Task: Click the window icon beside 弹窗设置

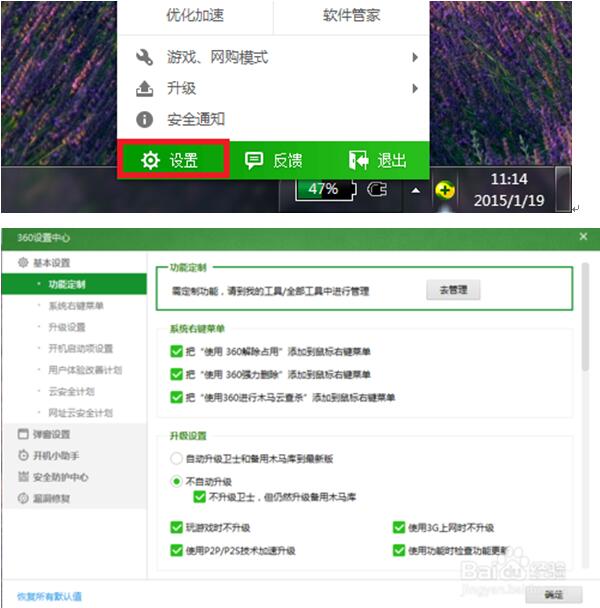Action: pos(23,434)
